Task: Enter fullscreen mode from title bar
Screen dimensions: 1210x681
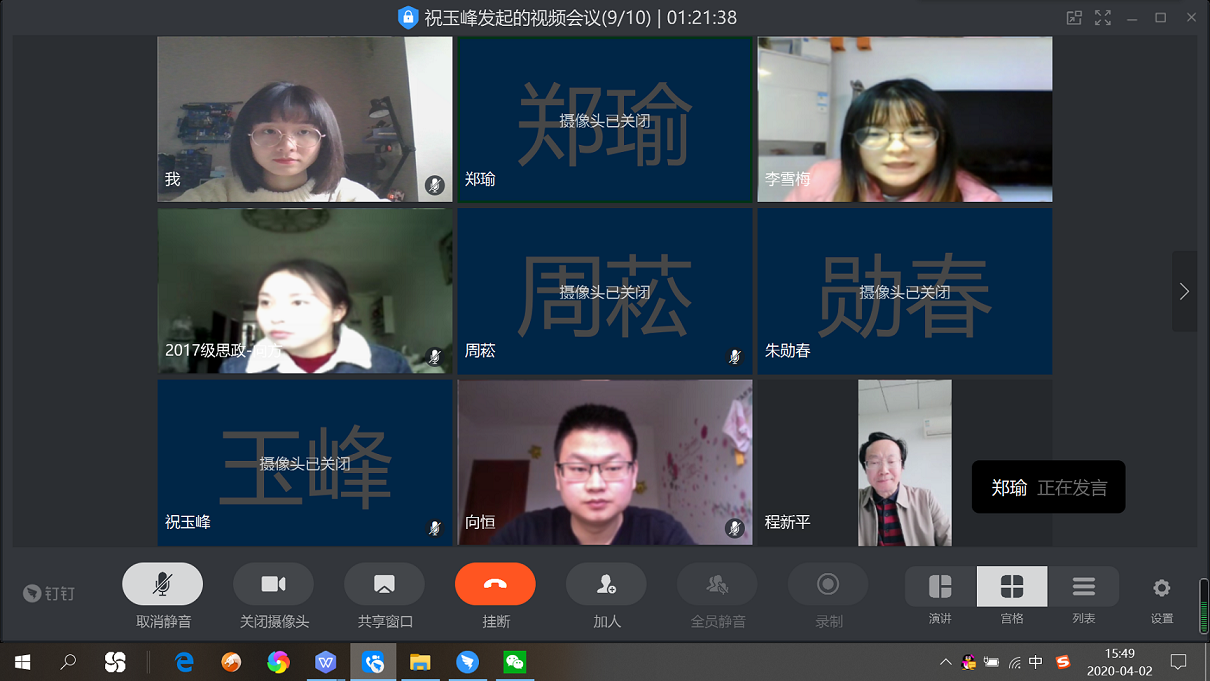Action: coord(1103,18)
